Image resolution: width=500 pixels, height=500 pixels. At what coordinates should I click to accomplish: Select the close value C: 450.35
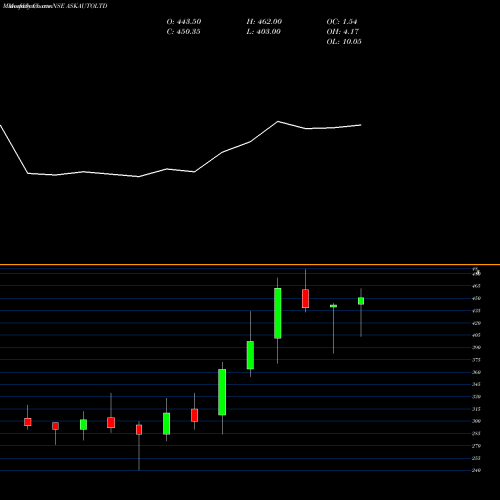tap(183, 32)
